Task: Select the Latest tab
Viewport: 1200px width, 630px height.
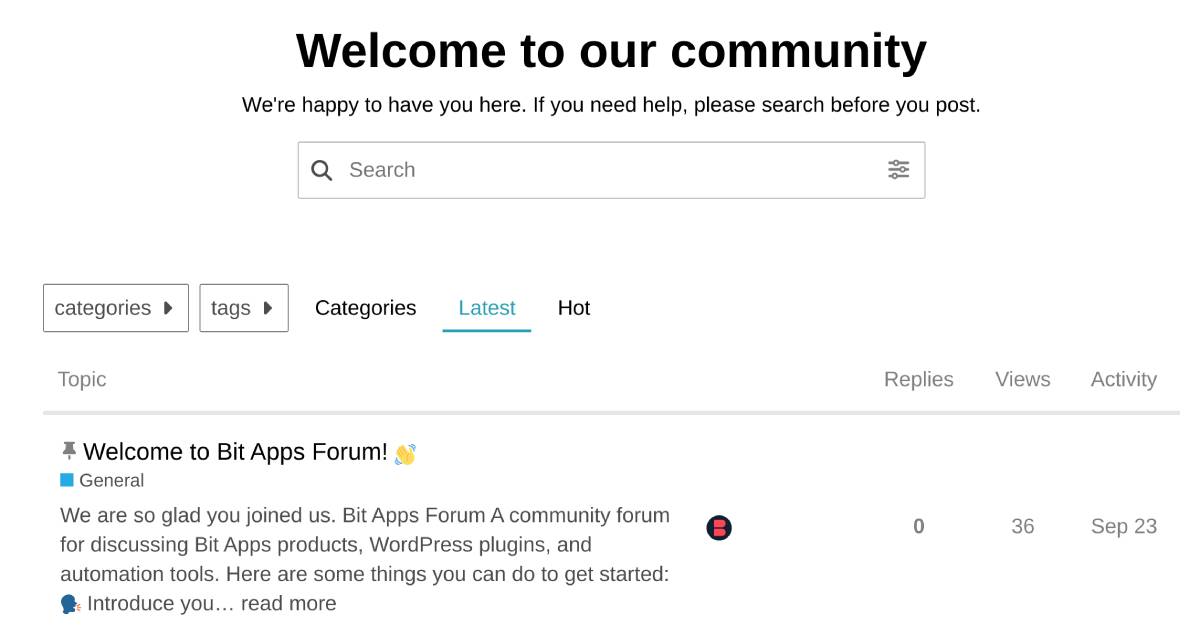Action: (x=487, y=308)
